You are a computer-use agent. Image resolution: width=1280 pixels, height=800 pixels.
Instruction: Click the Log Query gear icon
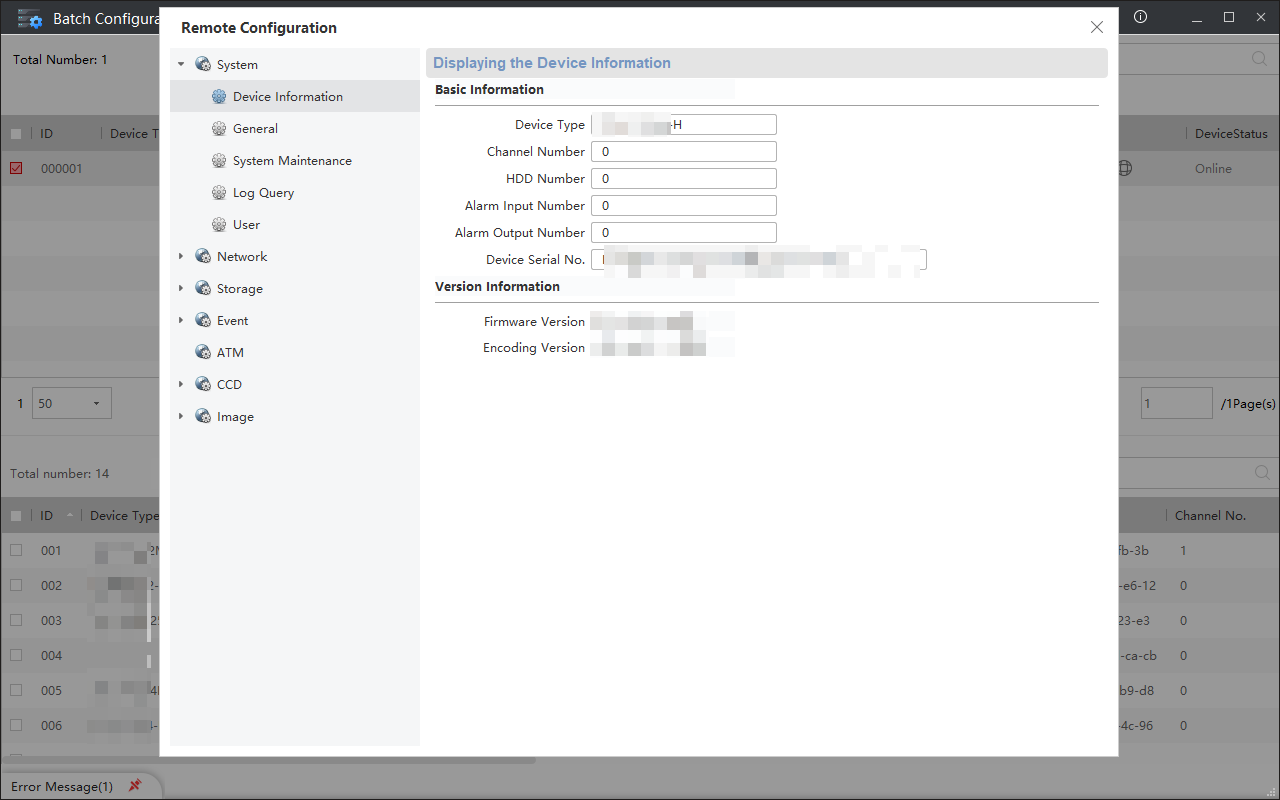tap(218, 192)
